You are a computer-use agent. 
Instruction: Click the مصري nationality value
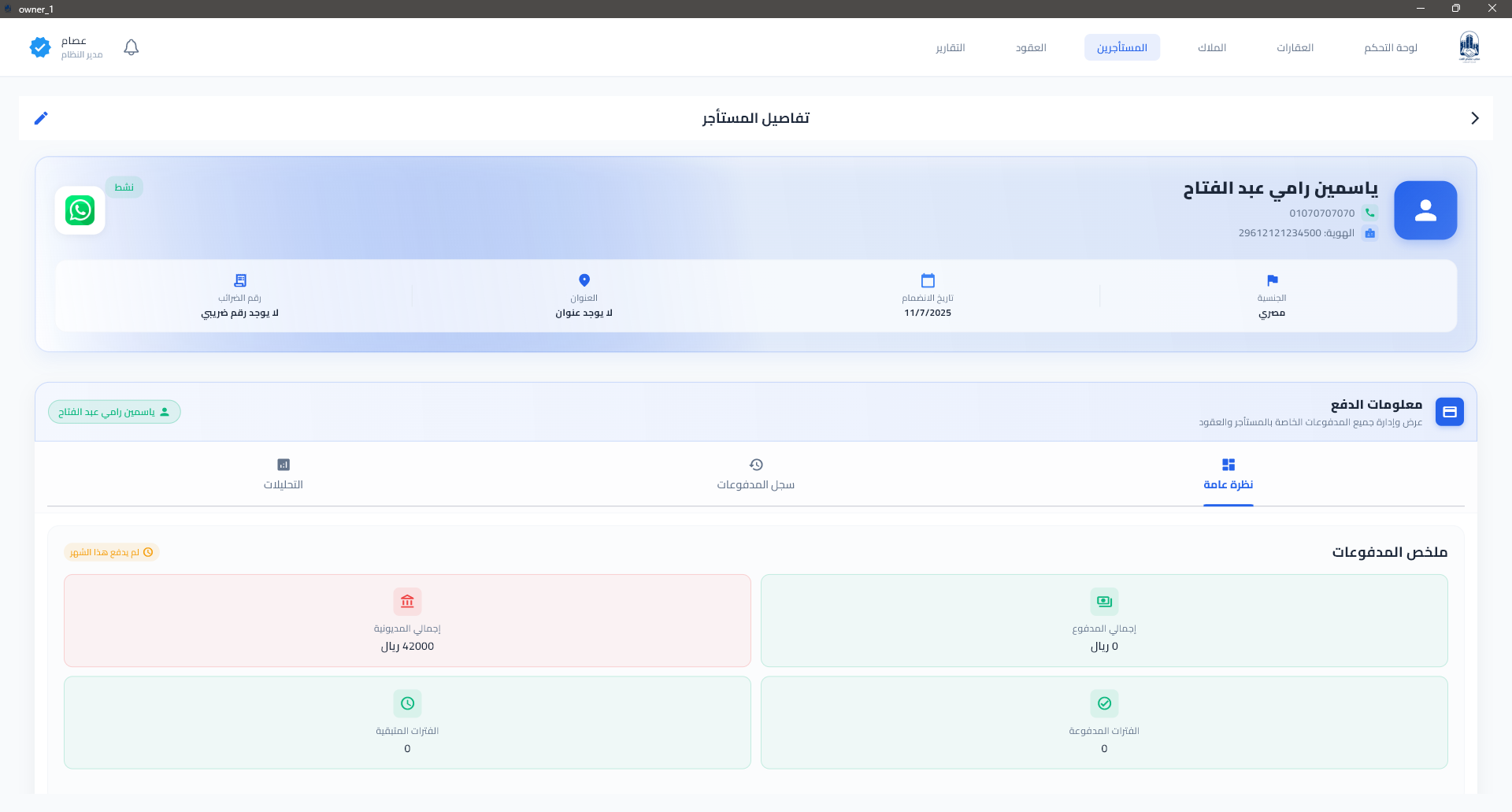(1272, 313)
